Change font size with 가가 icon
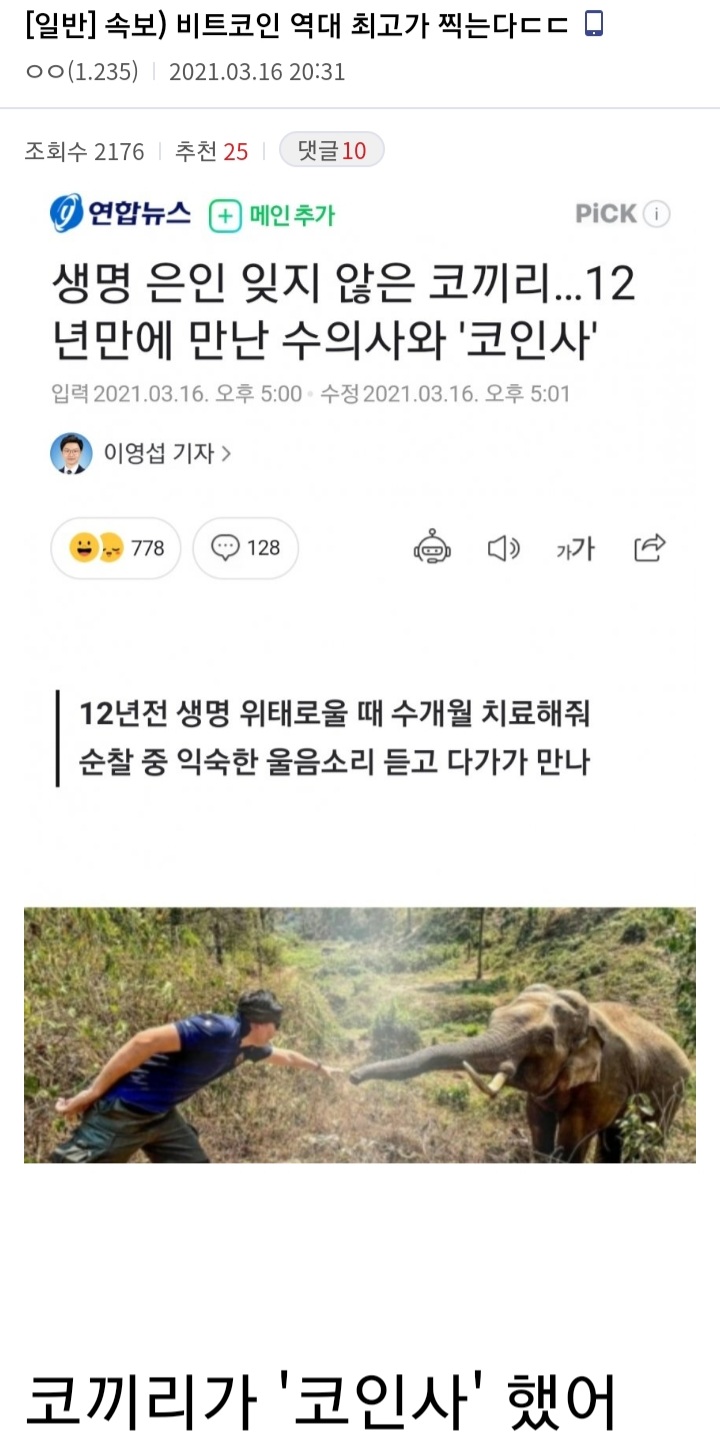The width and height of the screenshot is (720, 1439). point(575,548)
